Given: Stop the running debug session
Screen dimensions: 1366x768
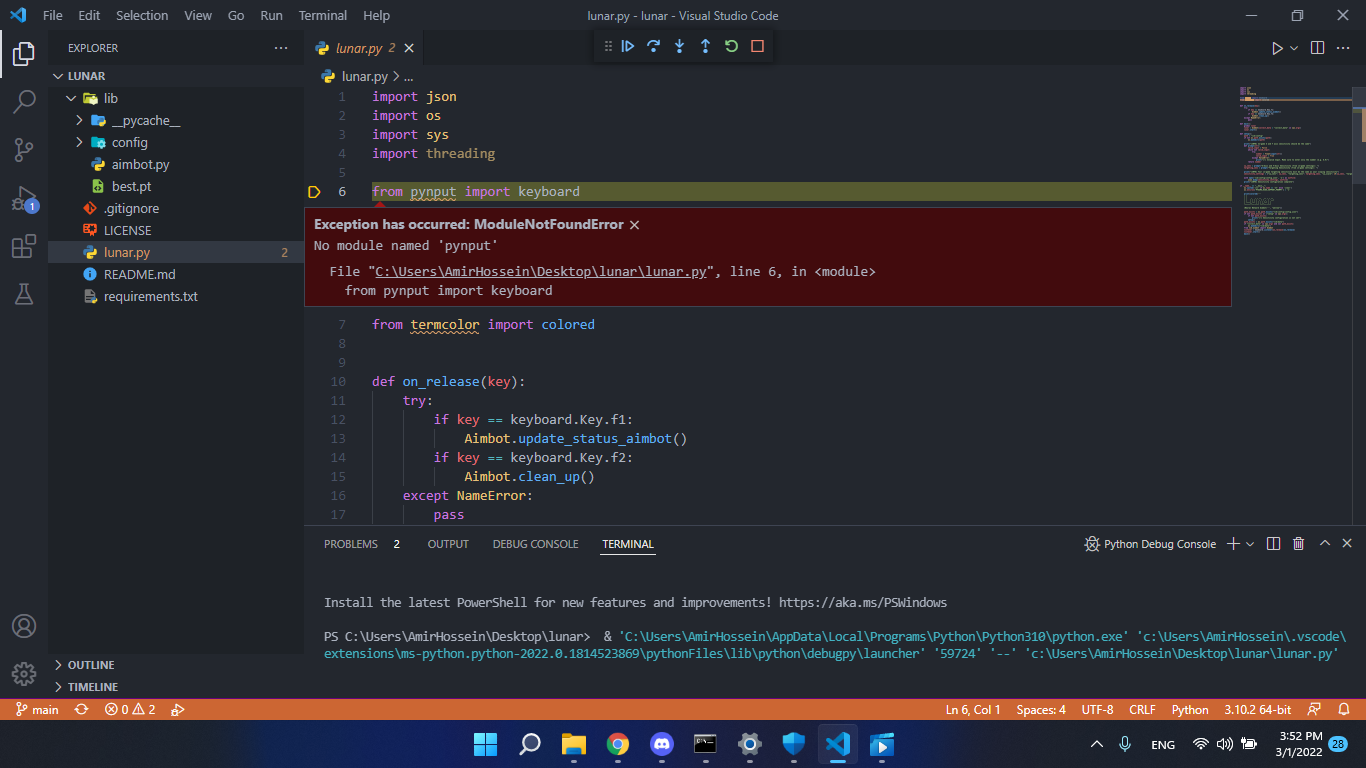Looking at the screenshot, I should [757, 46].
